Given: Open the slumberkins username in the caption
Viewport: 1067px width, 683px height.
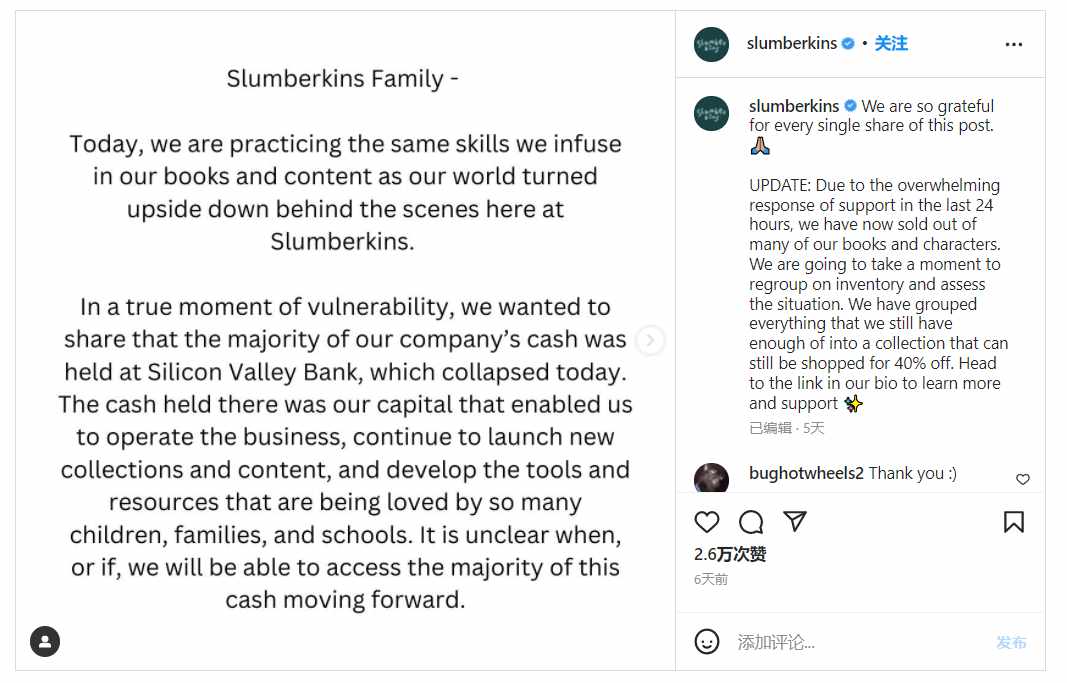Looking at the screenshot, I should (794, 106).
